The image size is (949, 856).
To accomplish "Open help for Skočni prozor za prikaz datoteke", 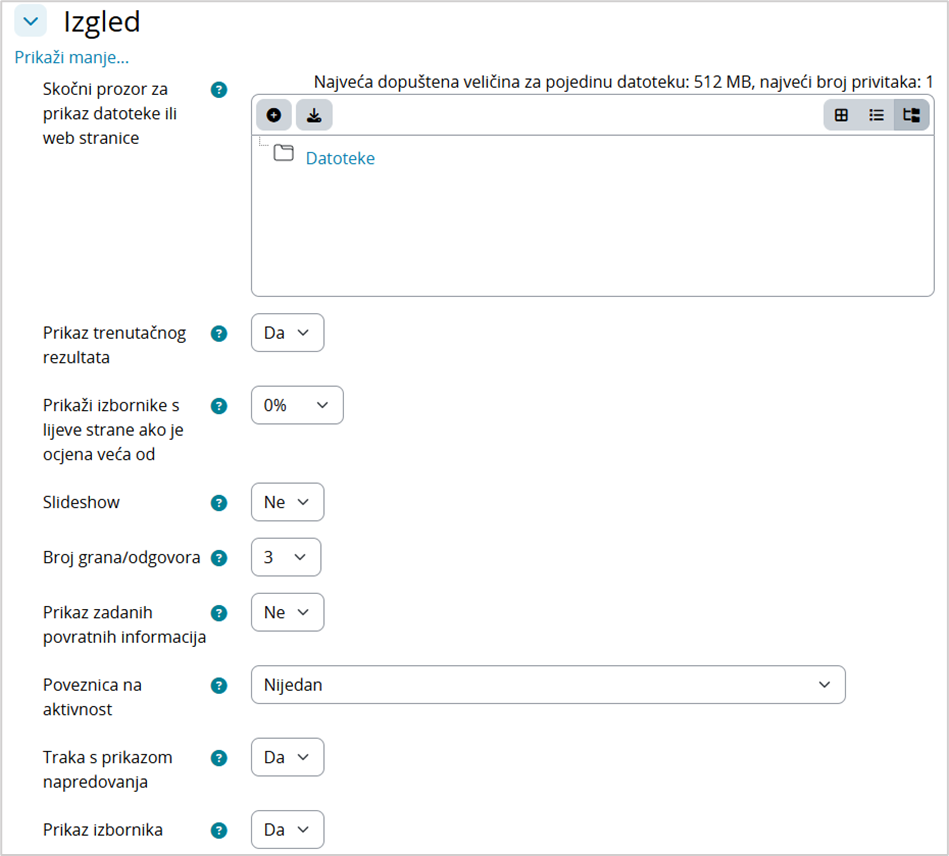I will point(219,90).
